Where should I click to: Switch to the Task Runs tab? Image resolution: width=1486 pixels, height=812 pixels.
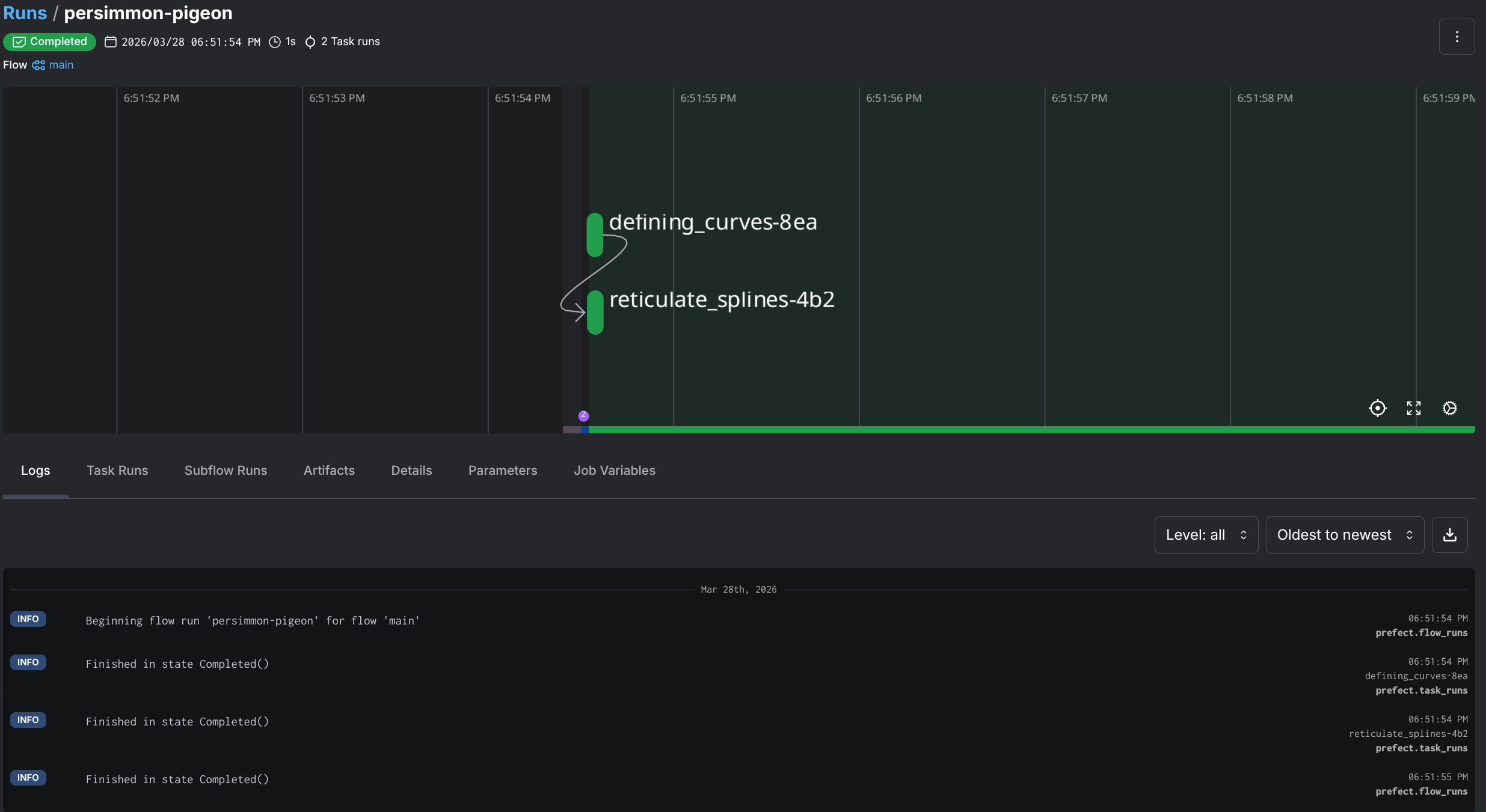click(117, 471)
